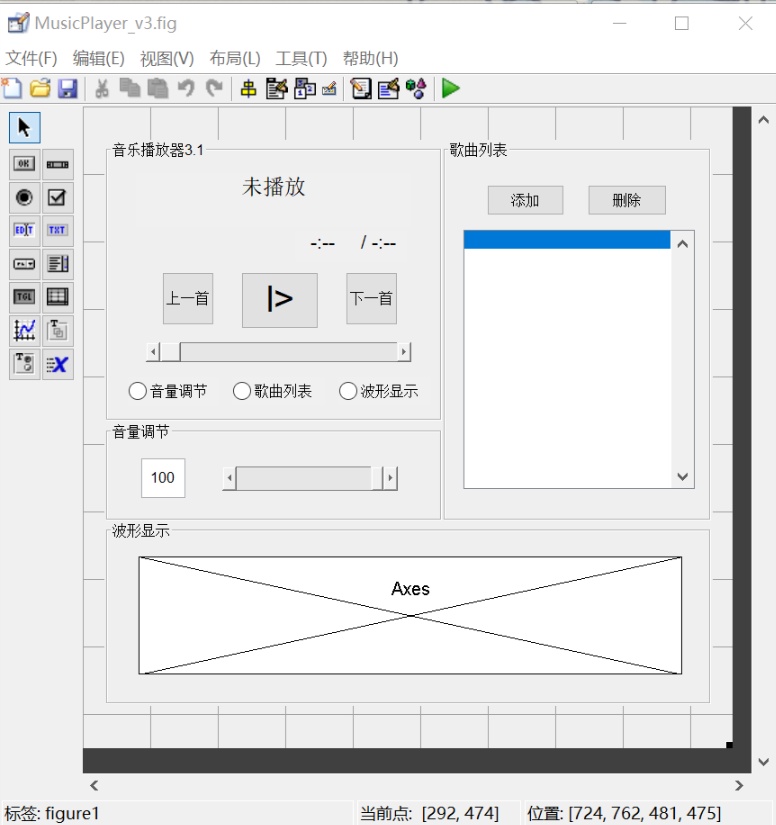Click the Paste clipboard icon
776x825 pixels.
pyautogui.click(x=157, y=88)
